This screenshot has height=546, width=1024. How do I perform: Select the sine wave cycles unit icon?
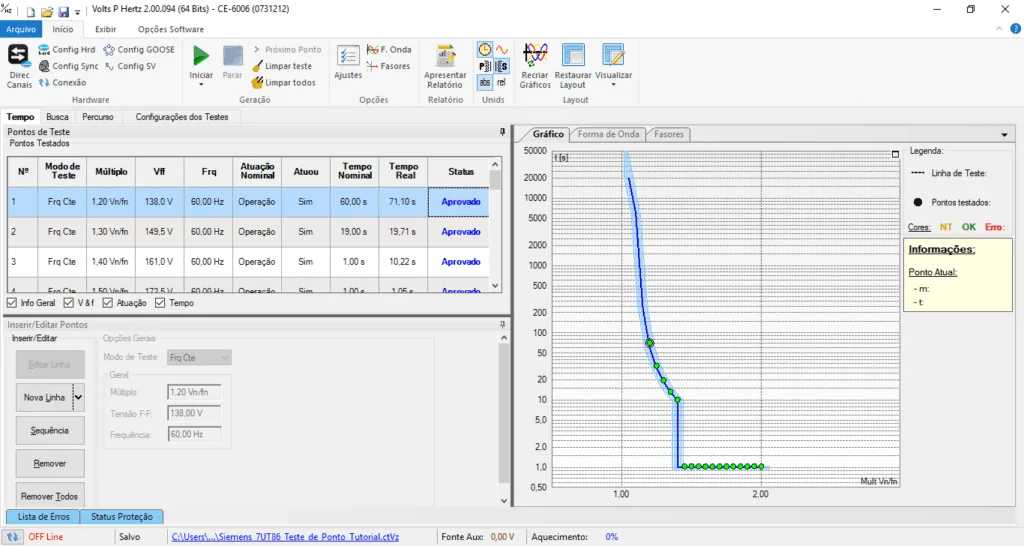click(502, 50)
